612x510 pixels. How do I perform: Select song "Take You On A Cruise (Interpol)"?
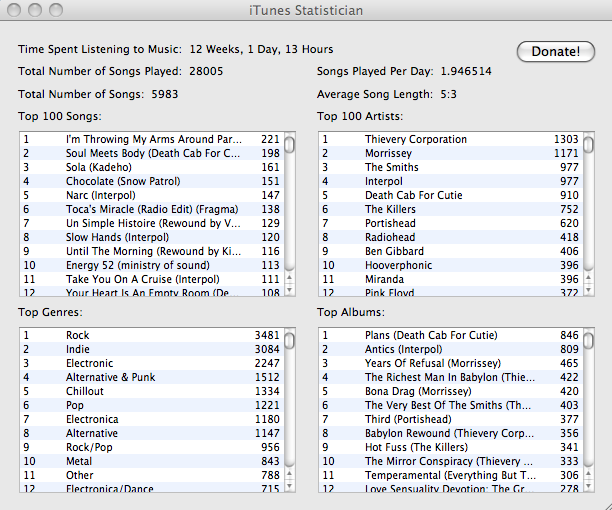(152, 280)
